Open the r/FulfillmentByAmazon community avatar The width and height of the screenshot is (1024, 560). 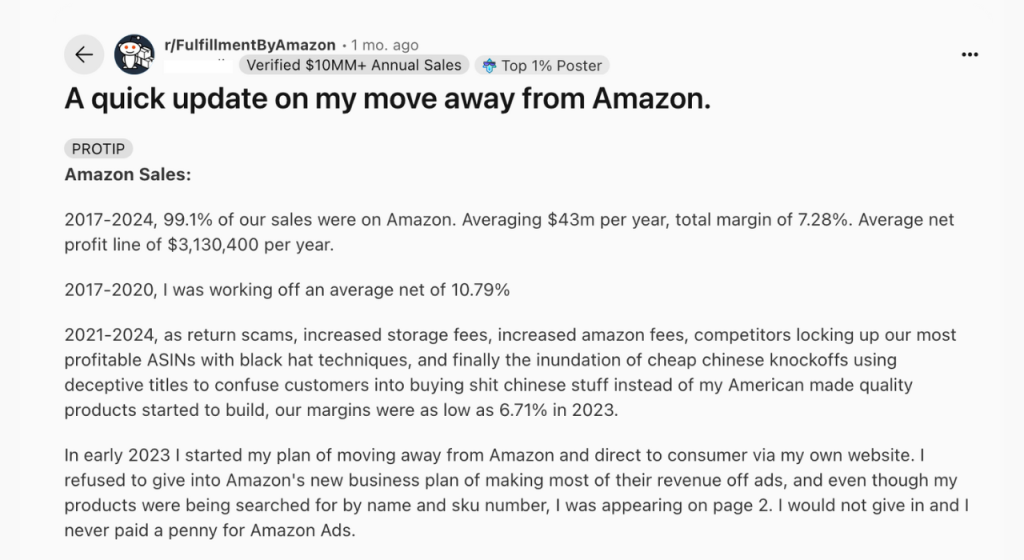pos(135,54)
